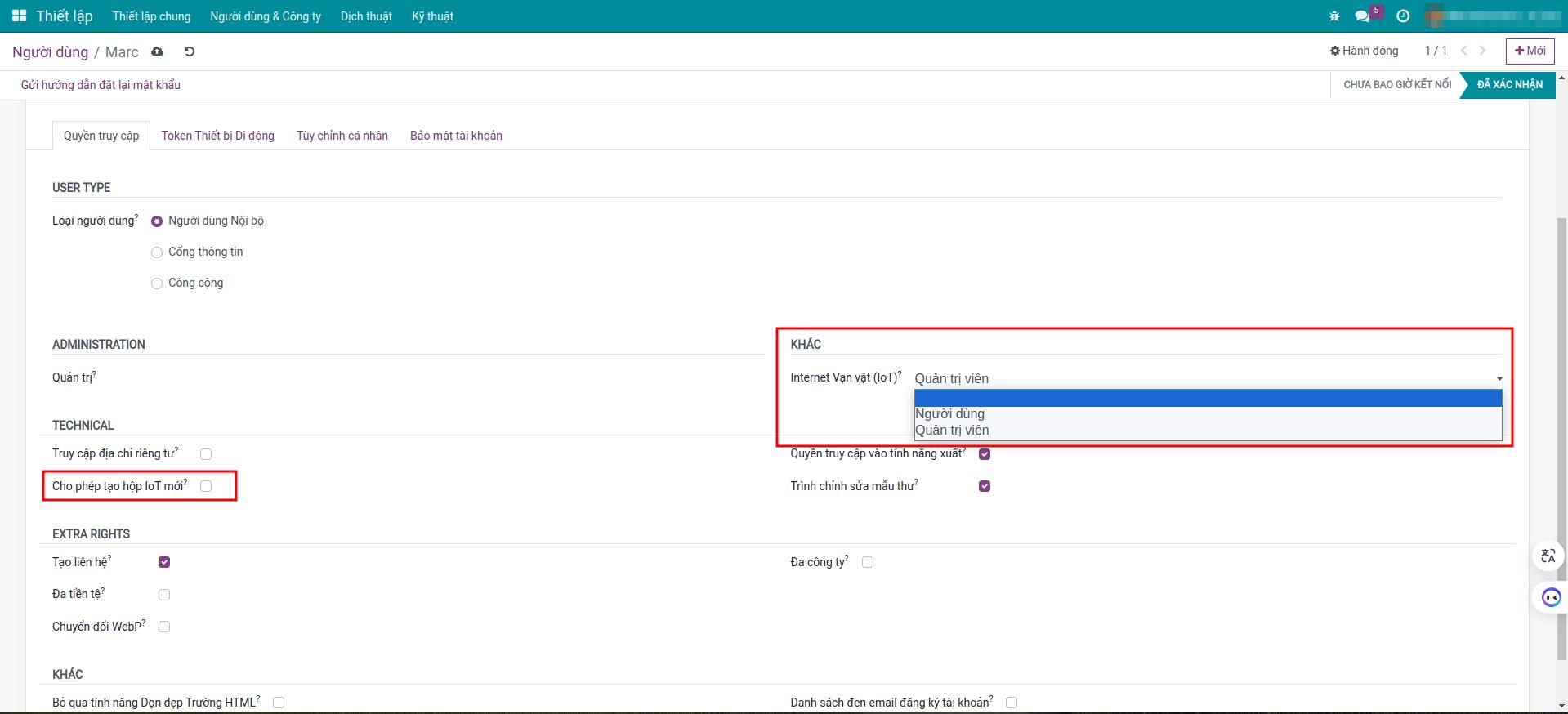Save record manually with cloud icon
The image size is (1568, 714).
(x=157, y=51)
